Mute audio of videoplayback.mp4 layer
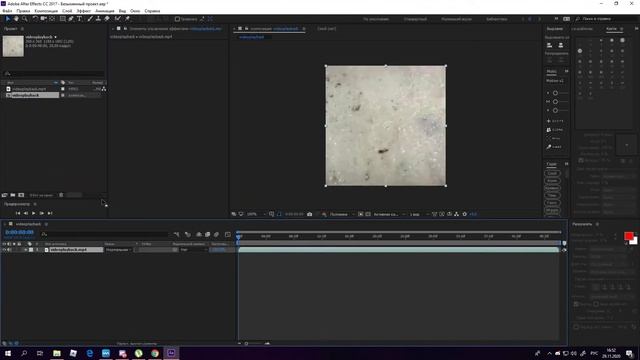The height and width of the screenshot is (360, 640). point(9,249)
